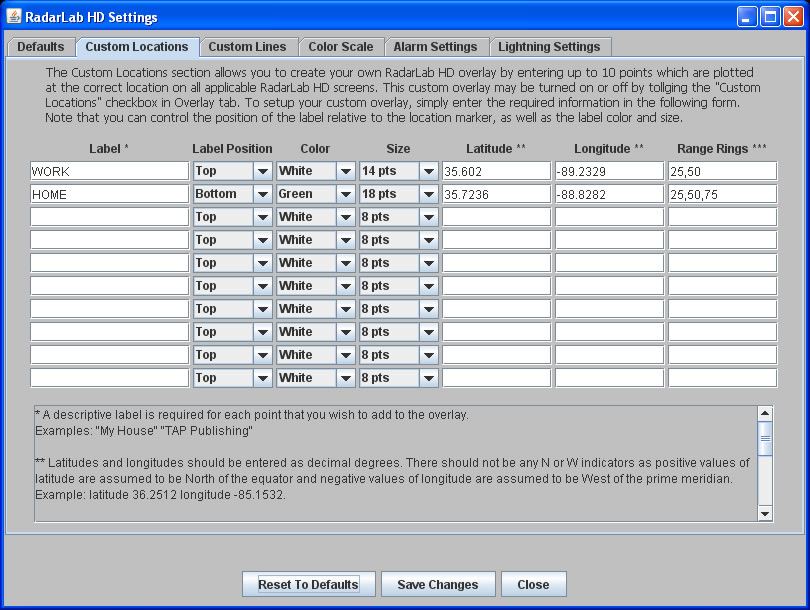Screen dimensions: 810x610
Task: Click the Reset To Defaults button
Action: tap(308, 584)
